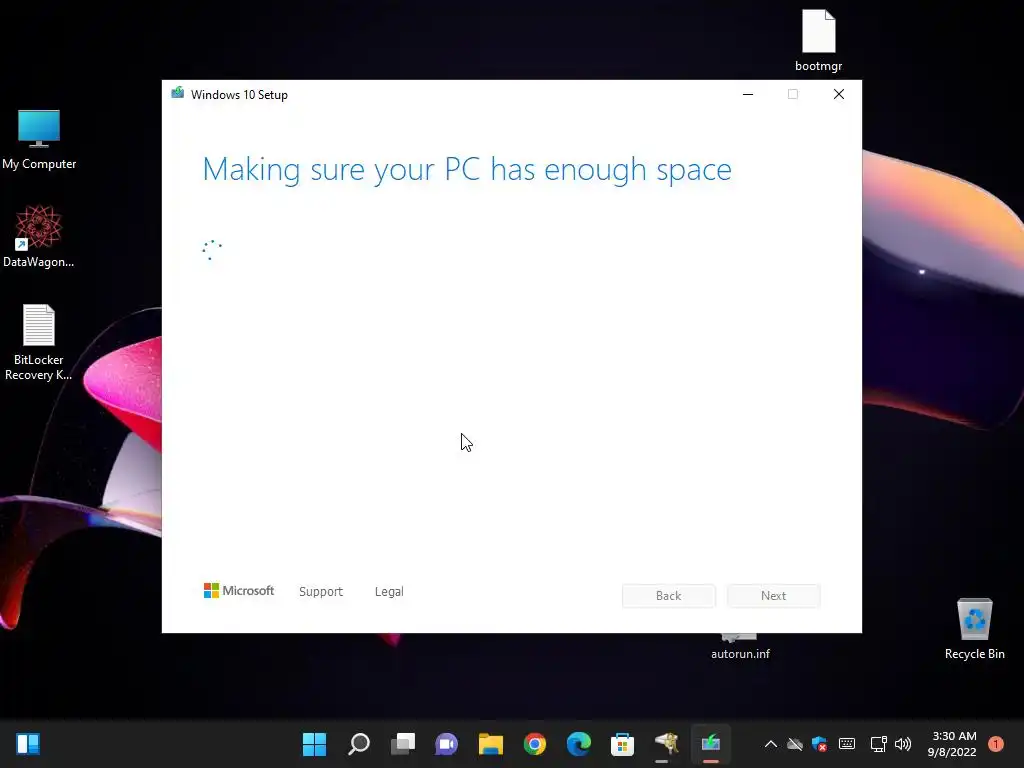1024x768 pixels.
Task: Open the notification badge in the taskbar
Action: coord(996,744)
